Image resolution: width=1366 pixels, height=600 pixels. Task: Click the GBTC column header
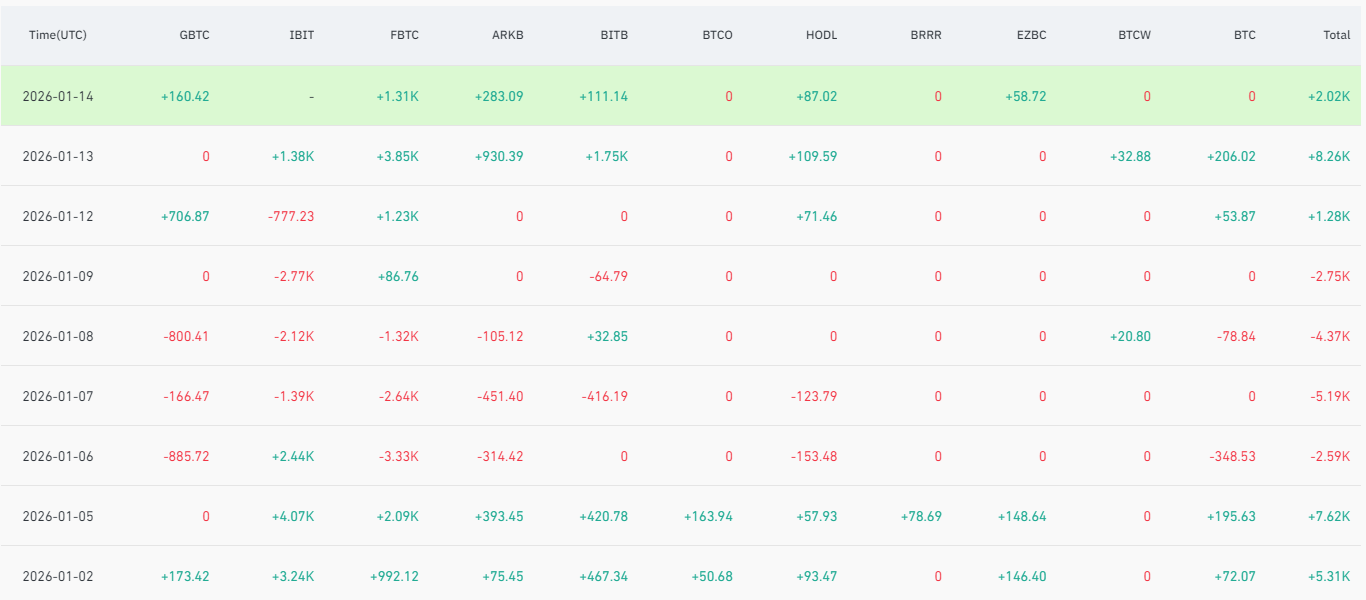[x=194, y=34]
